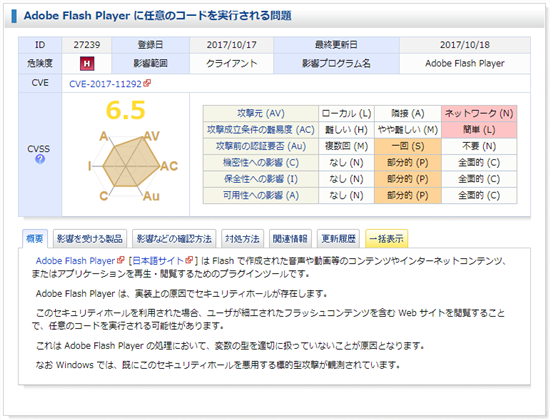Switch to the 概要 tab
The height and width of the screenshot is (420, 550).
[x=35, y=239]
